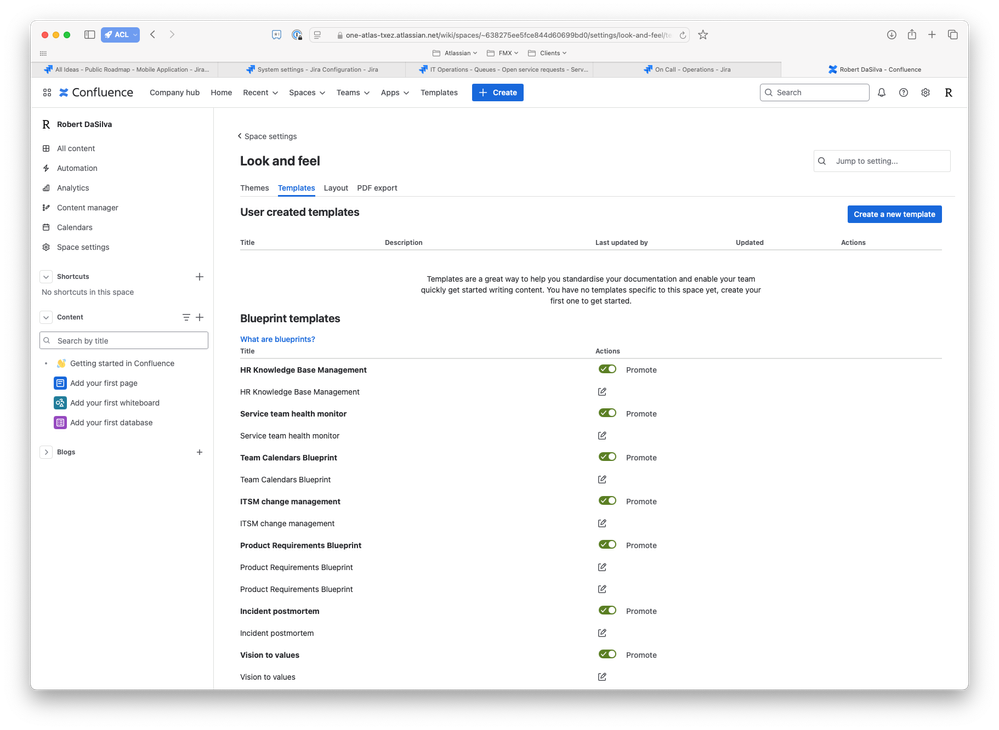Open the Apps dropdown
The width and height of the screenshot is (999, 730).
394,92
